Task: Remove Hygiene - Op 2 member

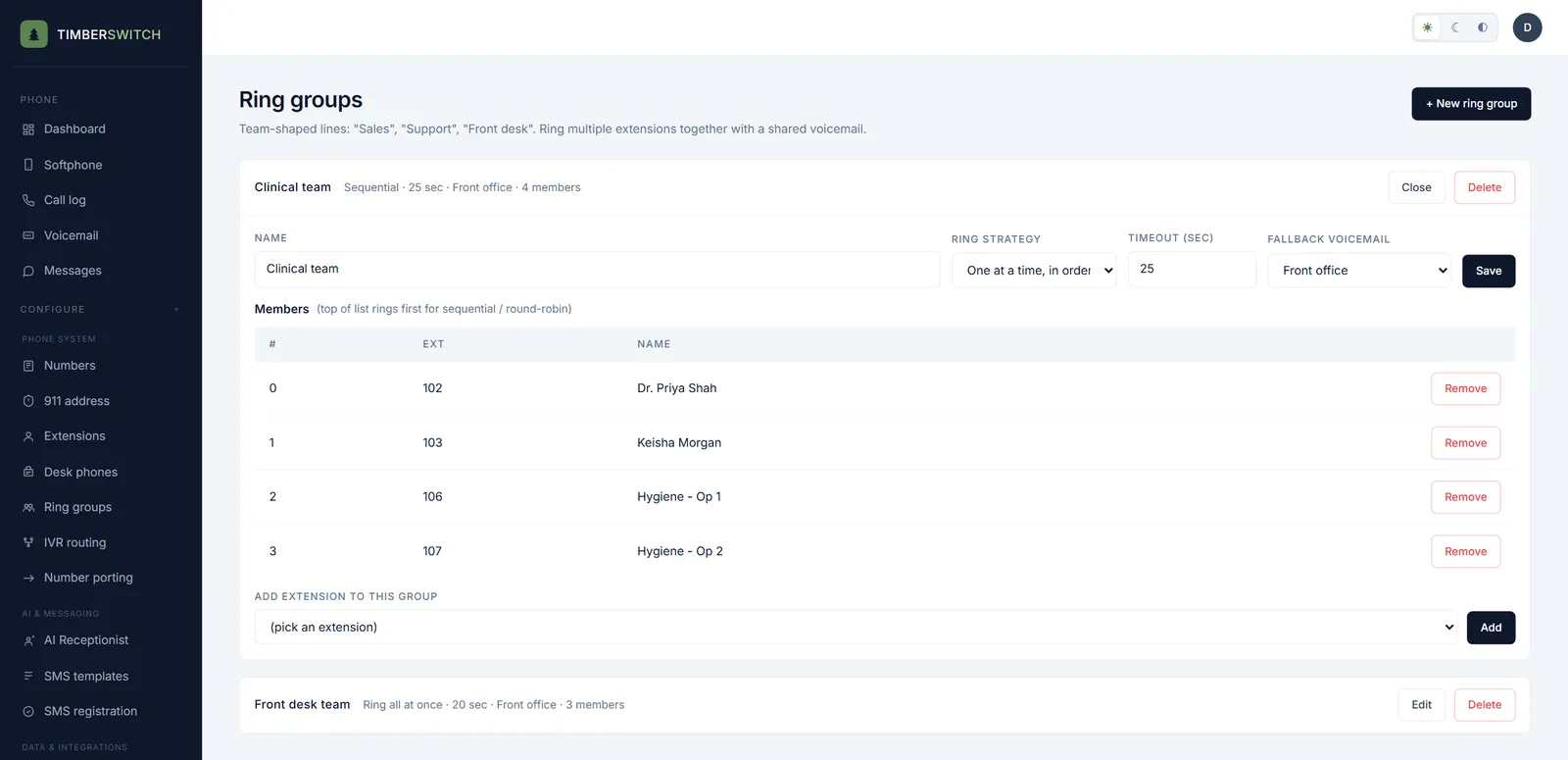Action: (x=1465, y=551)
